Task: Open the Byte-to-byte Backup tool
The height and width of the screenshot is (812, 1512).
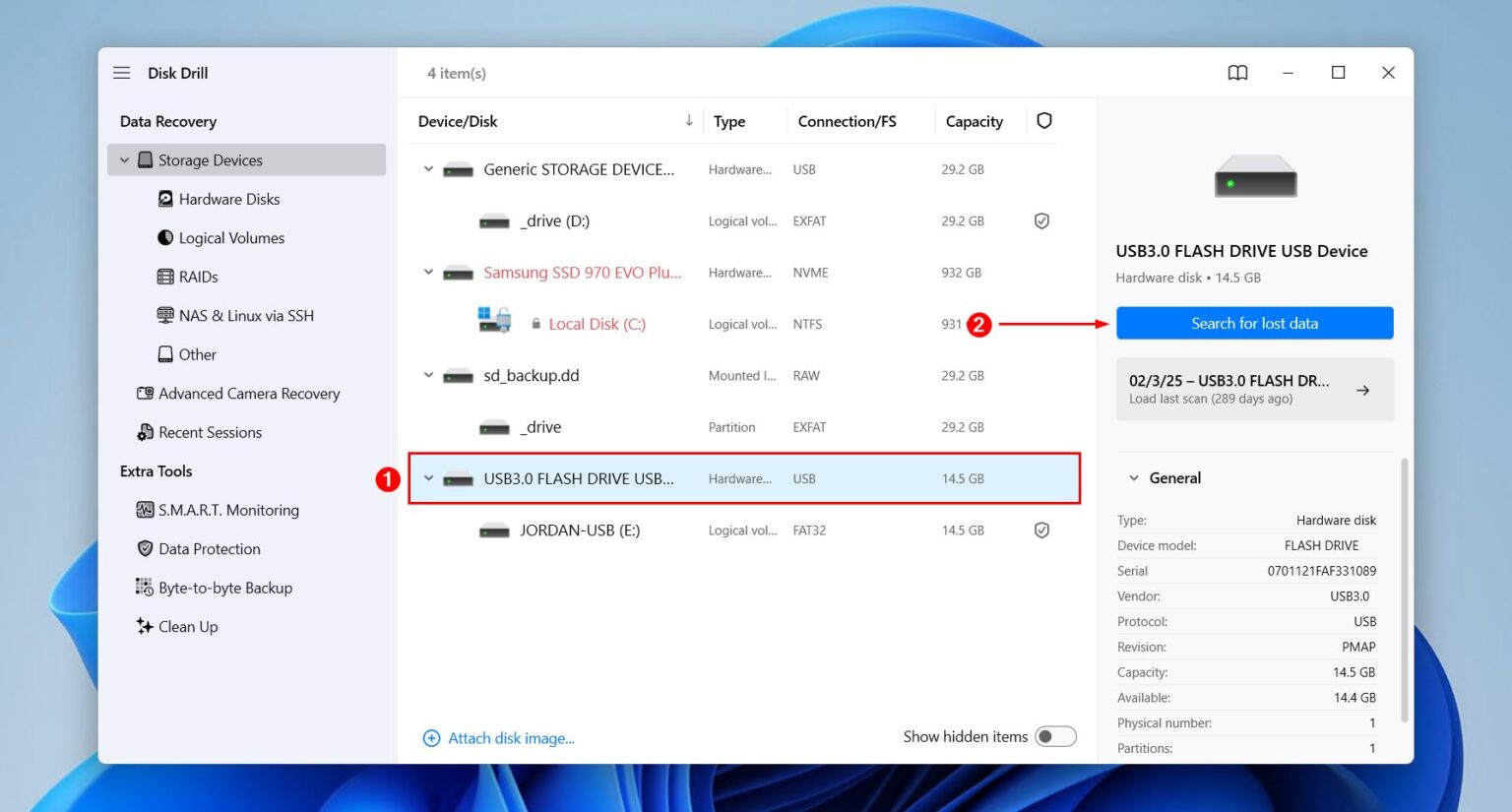Action: pos(224,588)
